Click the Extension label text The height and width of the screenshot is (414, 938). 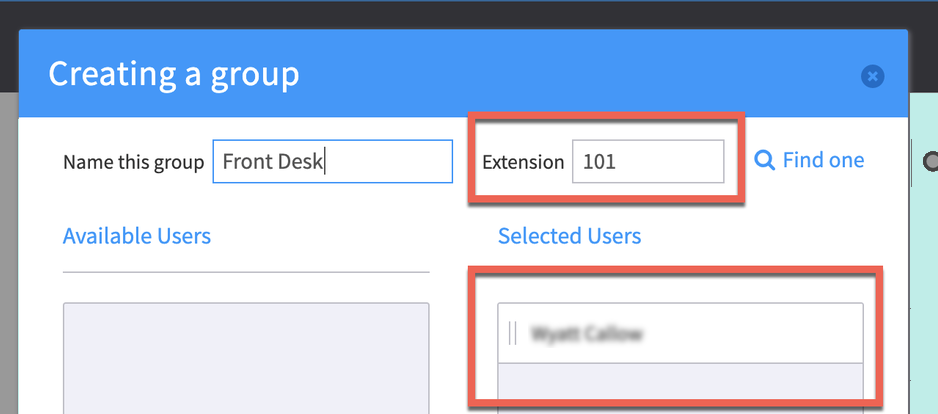point(523,162)
